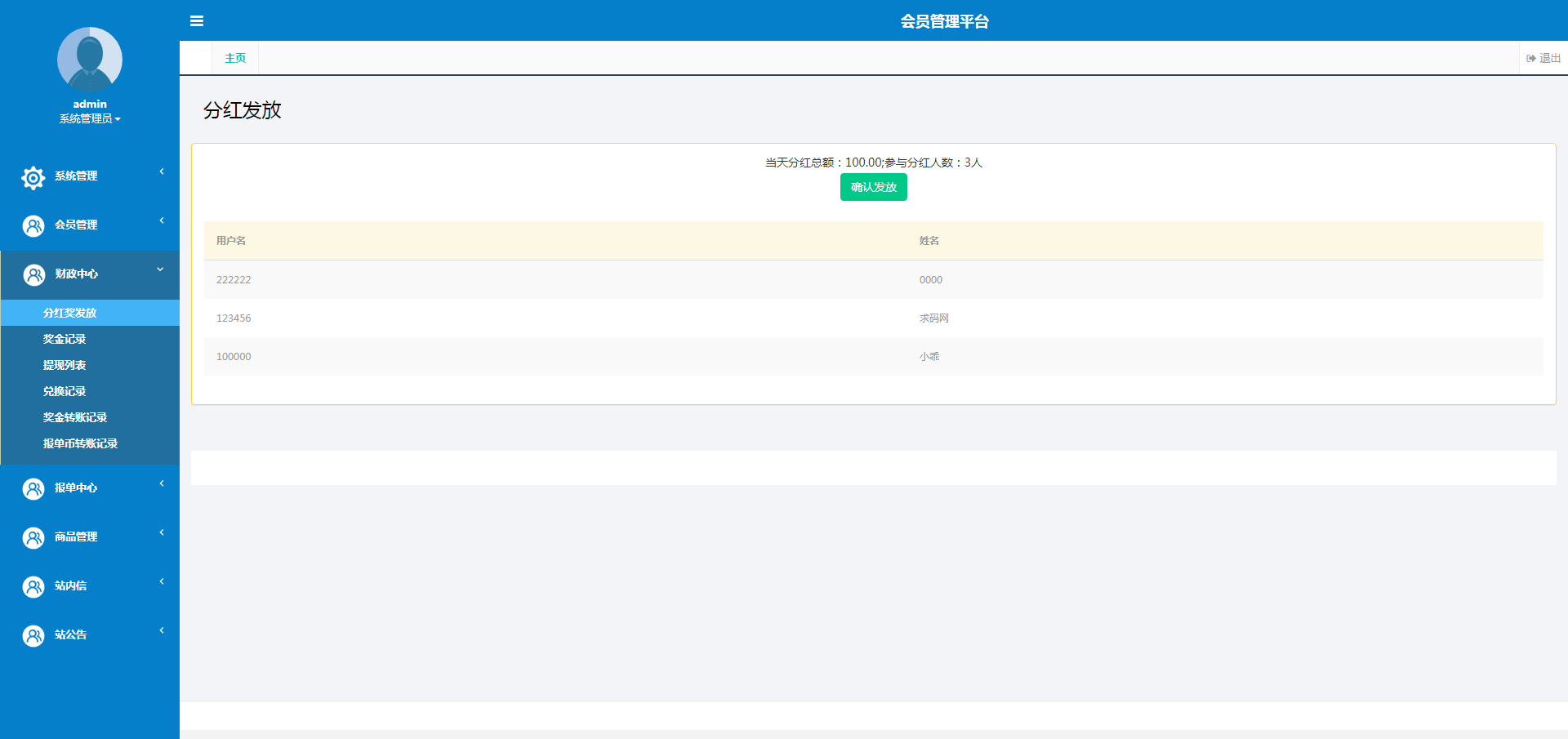Image resolution: width=1568 pixels, height=739 pixels.
Task: Click the user icon beside 站内信
Action: (x=33, y=587)
